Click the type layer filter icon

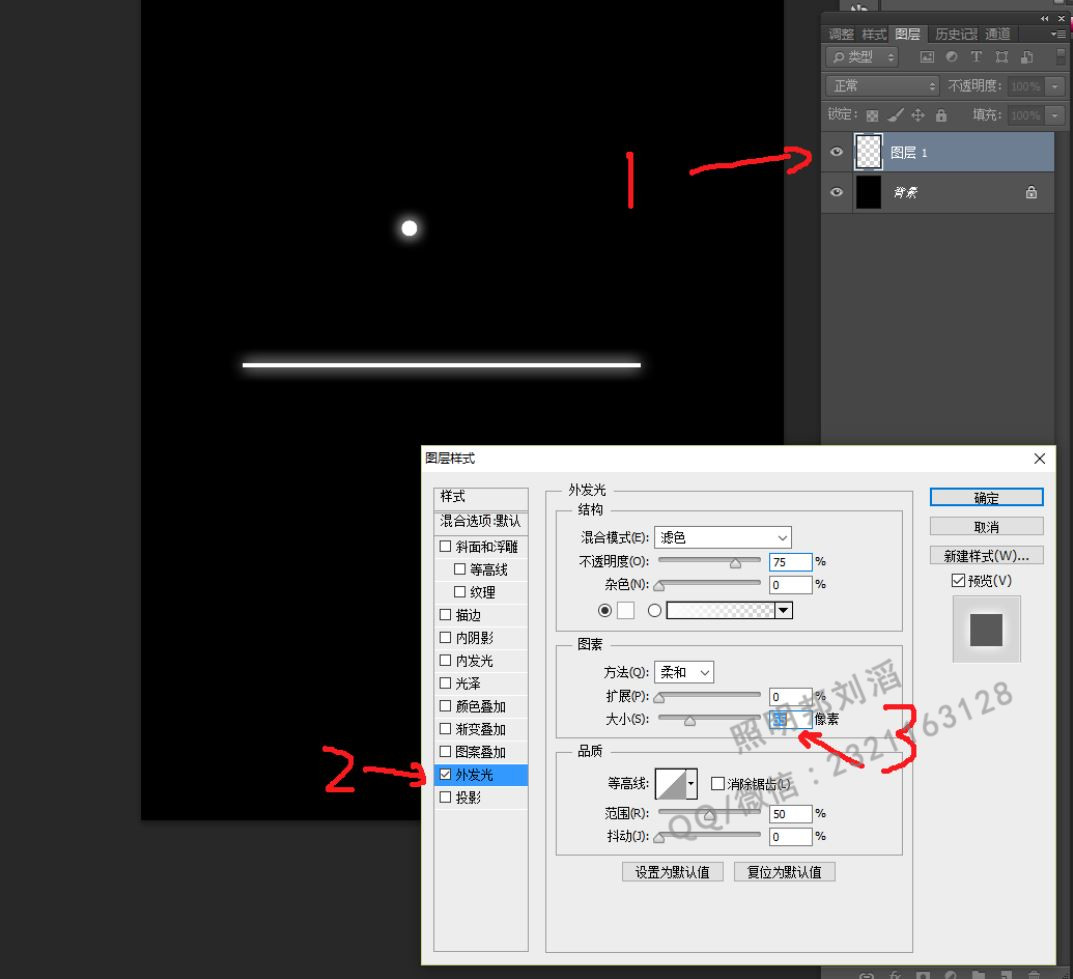tap(977, 57)
